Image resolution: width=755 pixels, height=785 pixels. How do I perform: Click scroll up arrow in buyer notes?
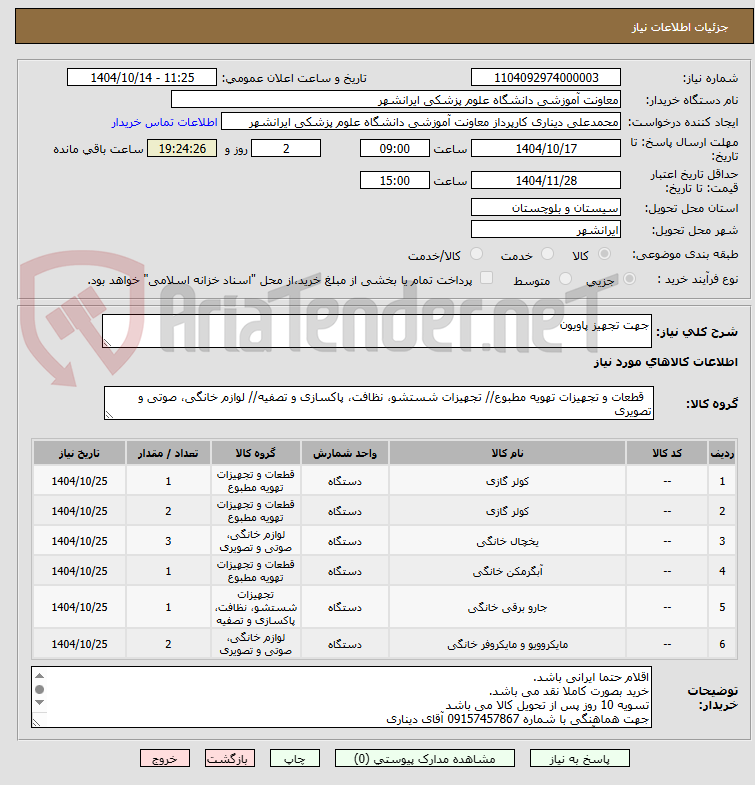pyautogui.click(x=40, y=675)
